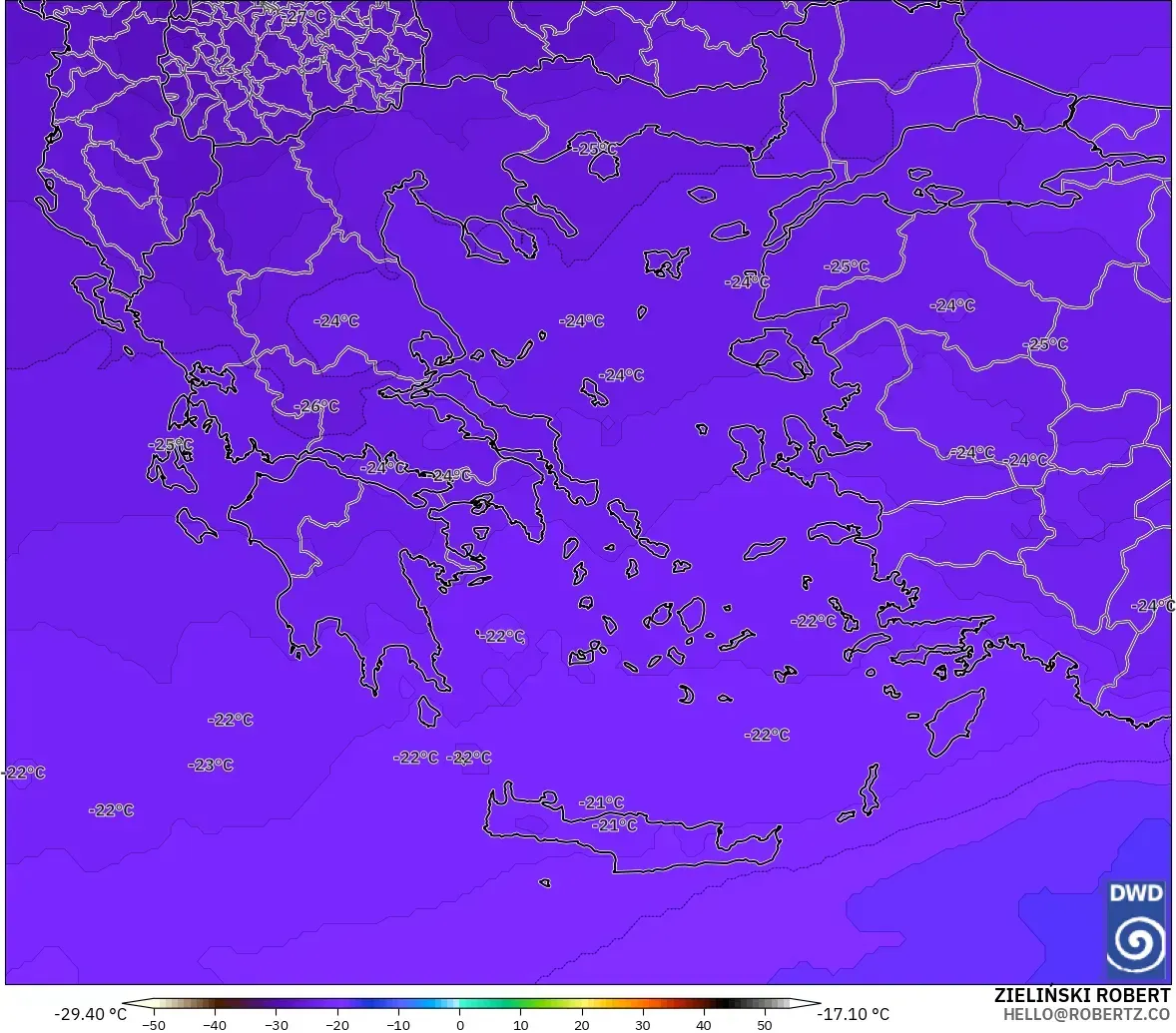Click the -20 tick label of colorbar
The height and width of the screenshot is (1033, 1176).
(336, 1025)
